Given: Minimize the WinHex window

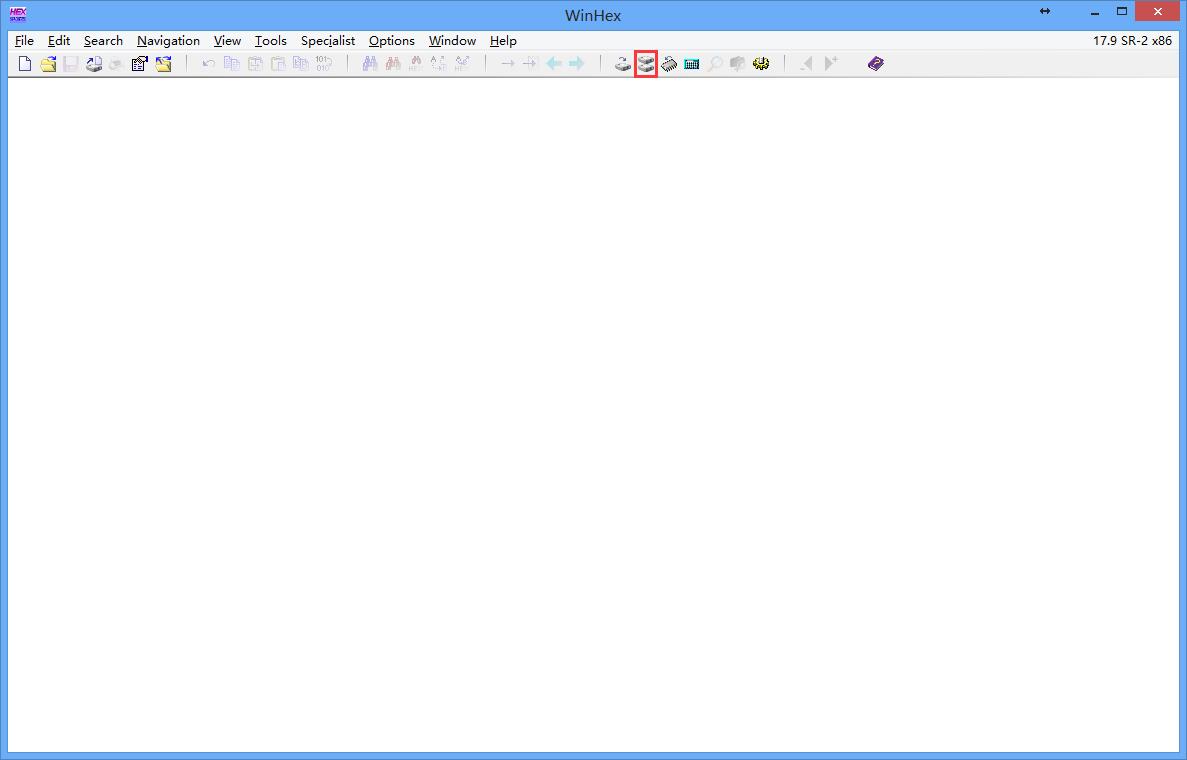Looking at the screenshot, I should [x=1095, y=12].
